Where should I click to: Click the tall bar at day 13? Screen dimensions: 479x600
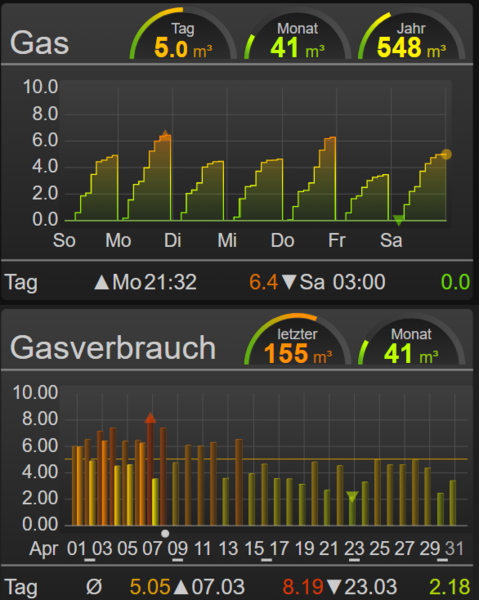tap(239, 482)
